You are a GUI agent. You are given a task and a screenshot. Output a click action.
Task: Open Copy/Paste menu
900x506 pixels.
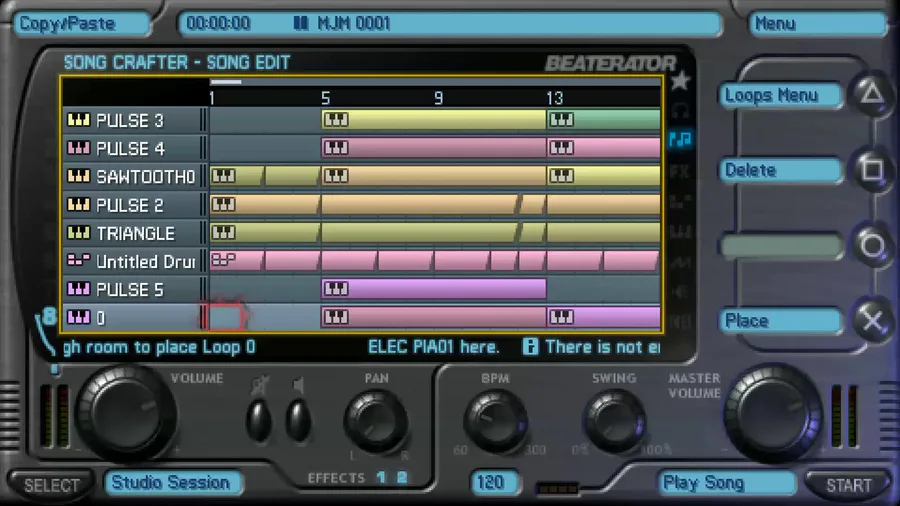click(x=81, y=24)
